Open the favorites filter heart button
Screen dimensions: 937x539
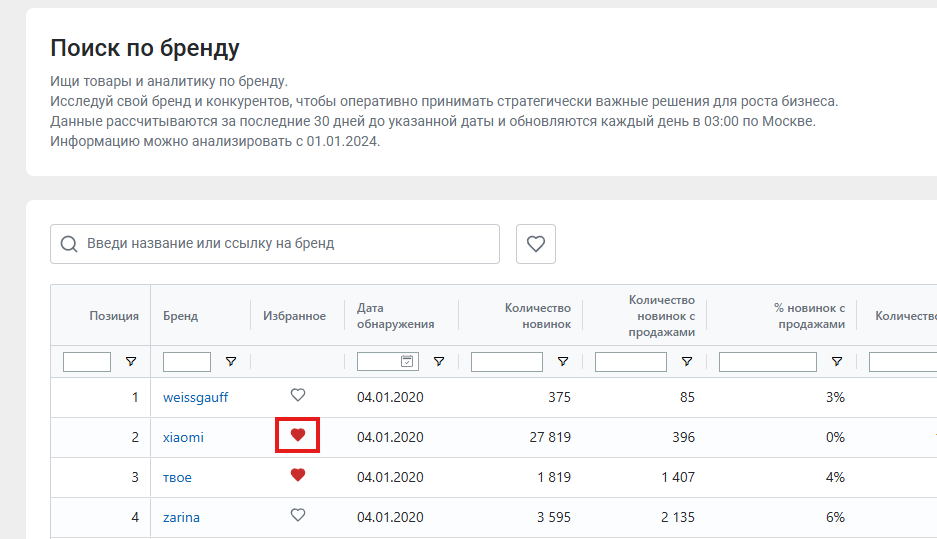535,244
